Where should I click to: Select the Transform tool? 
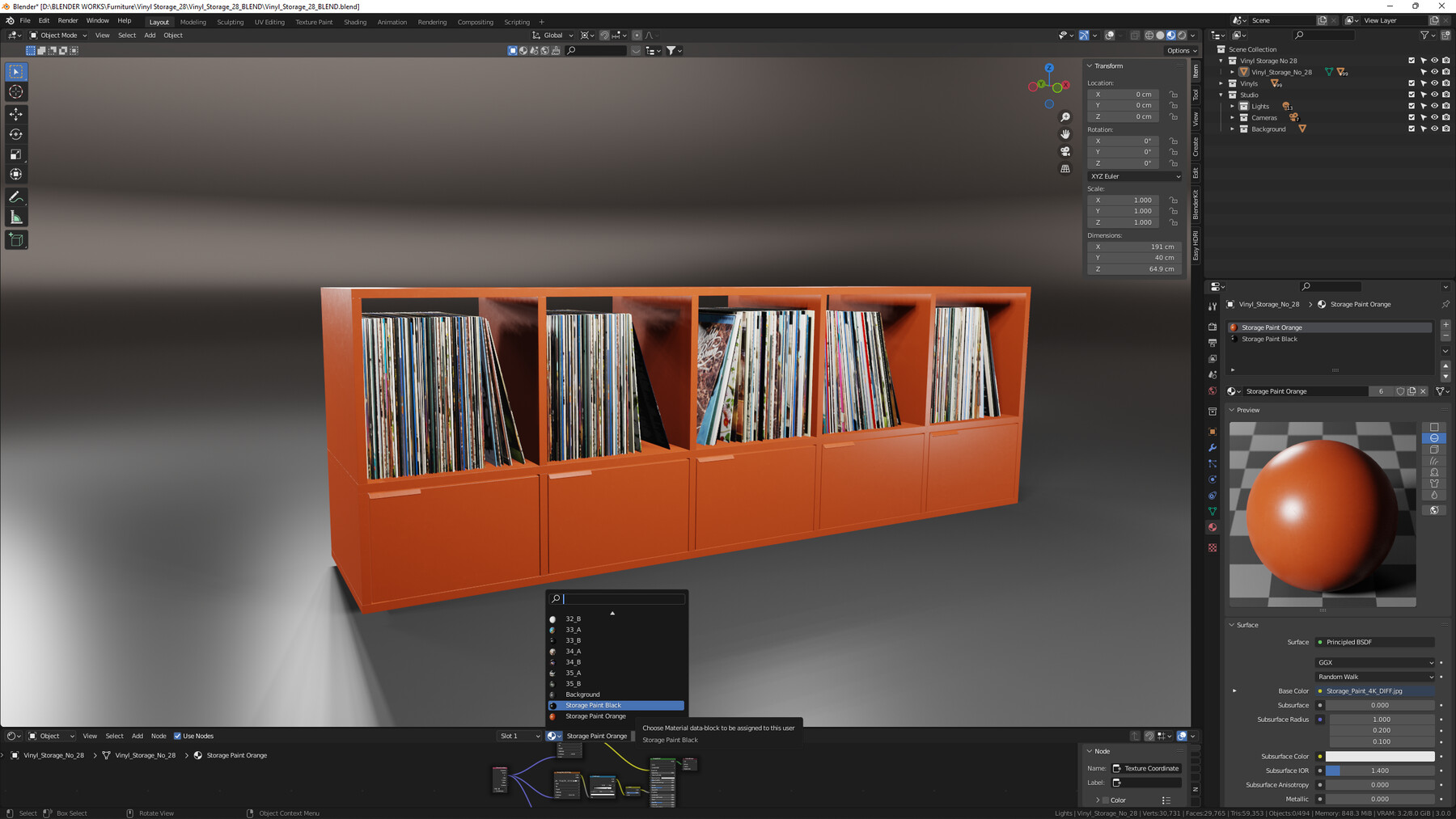15,175
